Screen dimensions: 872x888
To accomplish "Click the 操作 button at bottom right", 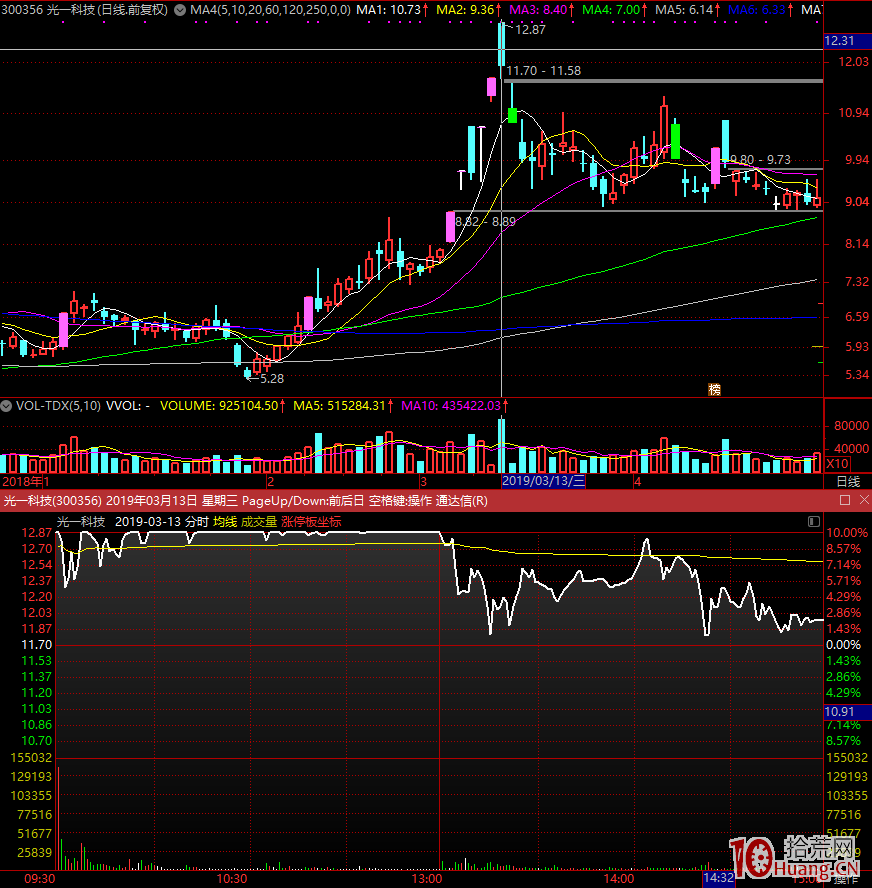I will pos(846,879).
